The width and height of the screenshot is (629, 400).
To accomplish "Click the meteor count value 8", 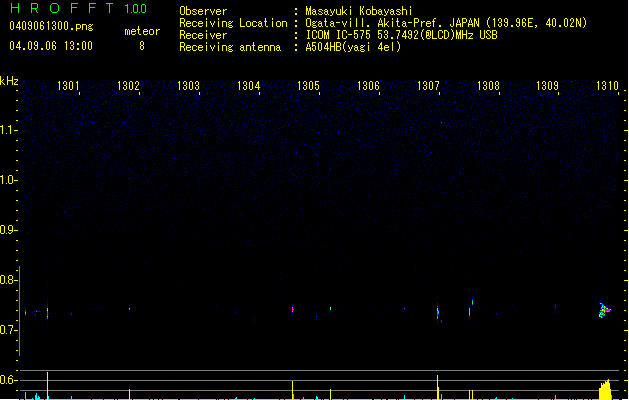I will click(142, 46).
